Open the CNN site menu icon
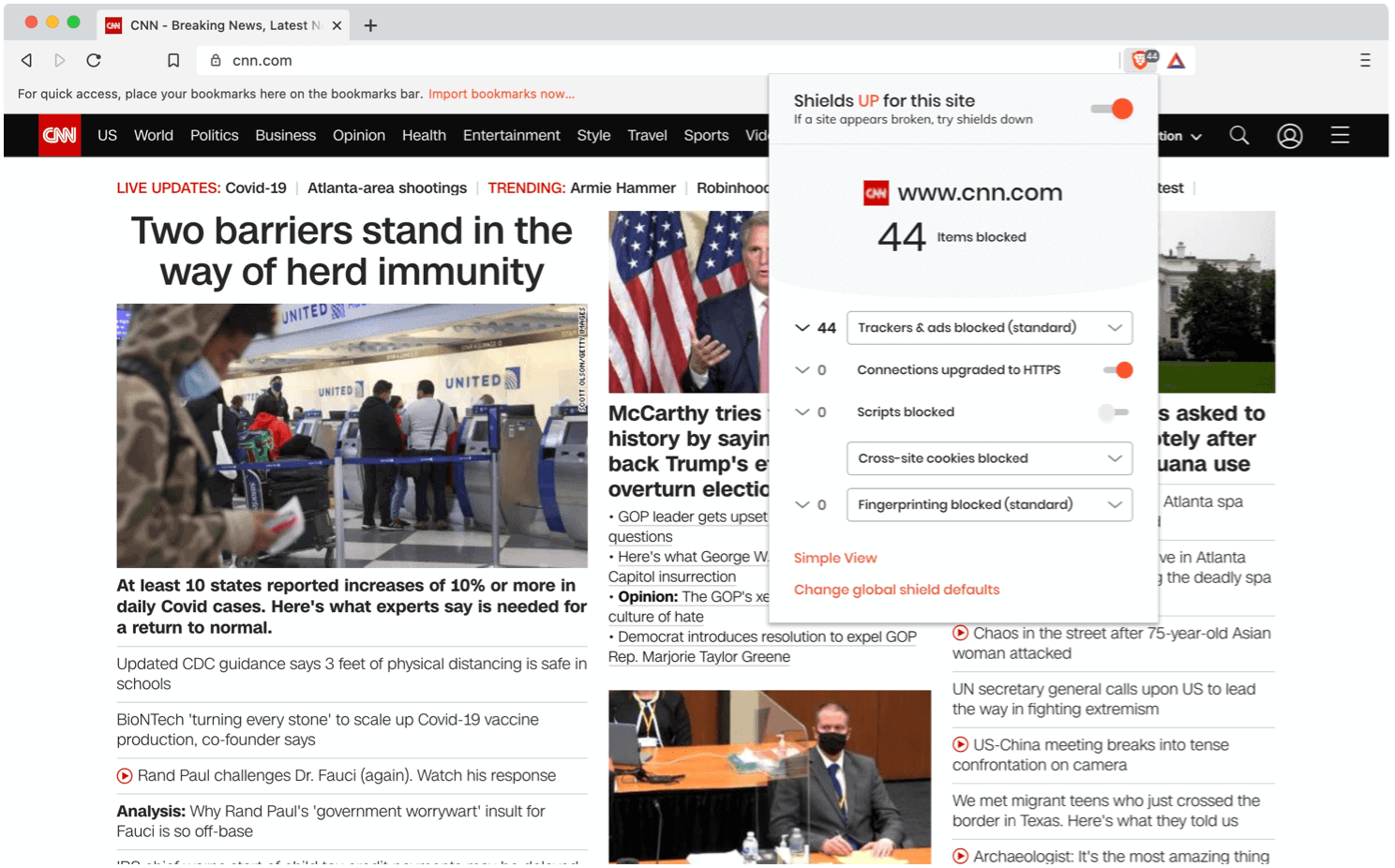The image size is (1395, 868). click(x=1340, y=135)
